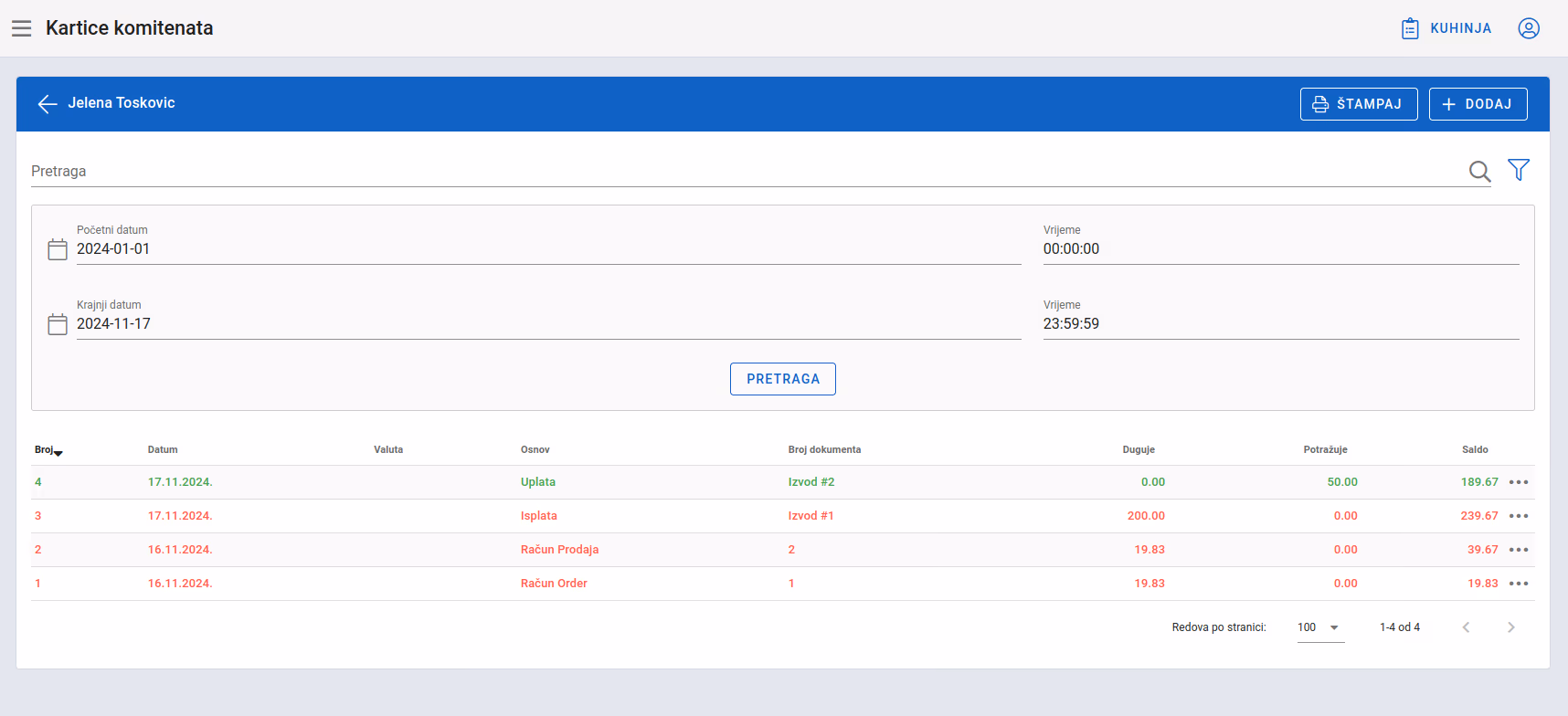Open more options for Račun Prodaja row
This screenshot has height=716, width=1568.
pyautogui.click(x=1519, y=550)
